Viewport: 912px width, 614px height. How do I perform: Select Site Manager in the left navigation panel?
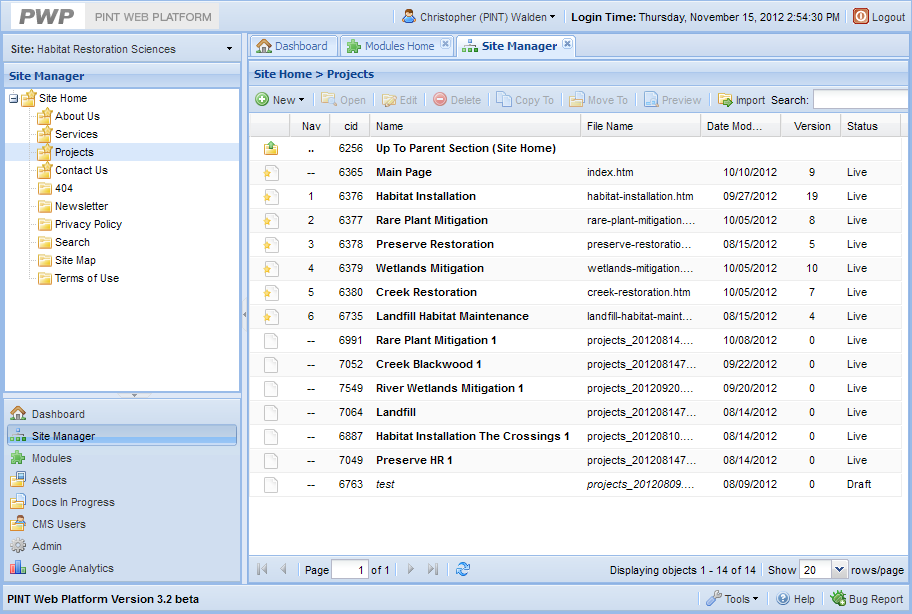click(122, 435)
